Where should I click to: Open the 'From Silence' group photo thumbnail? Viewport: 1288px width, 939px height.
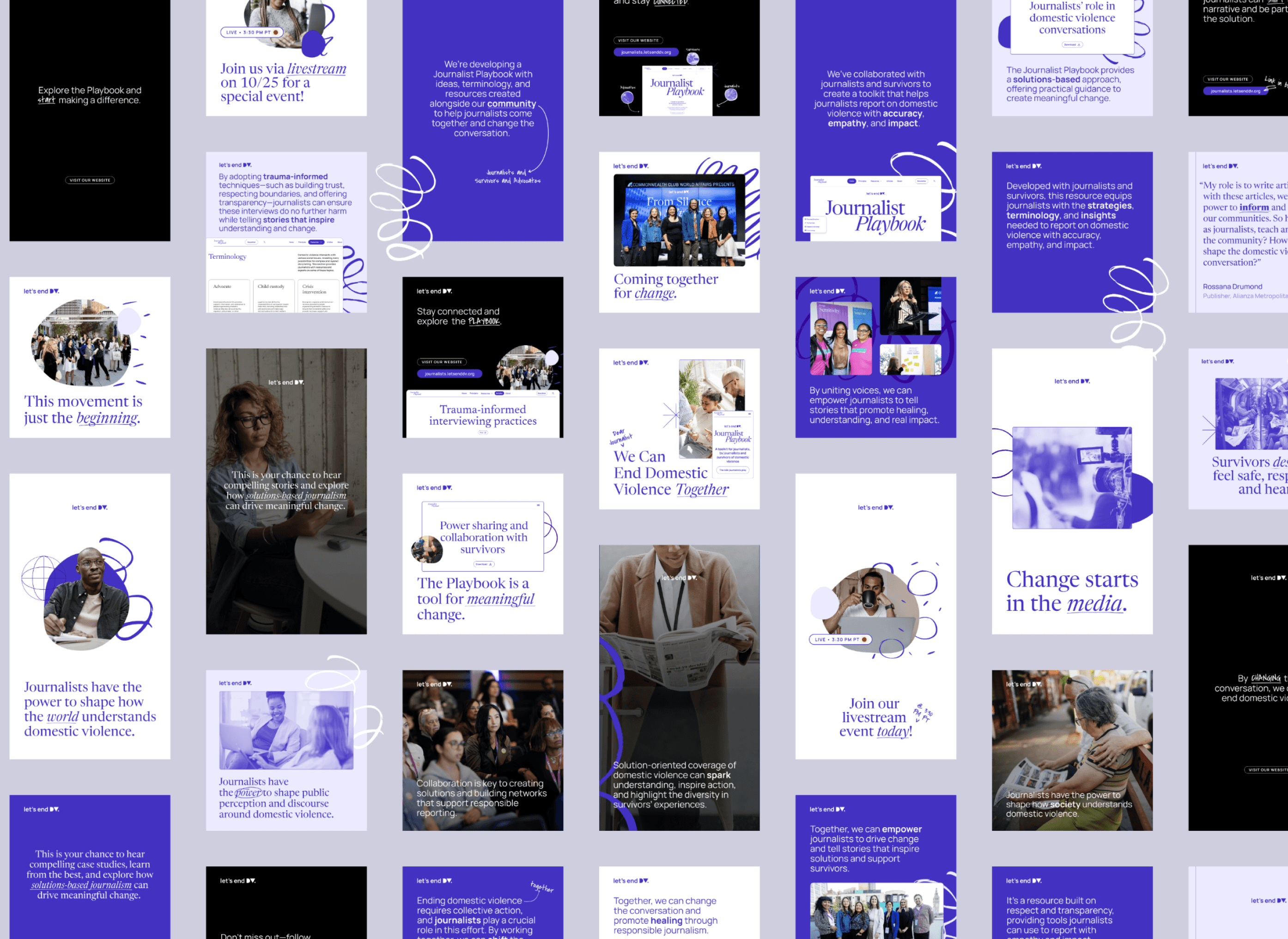pos(679,220)
